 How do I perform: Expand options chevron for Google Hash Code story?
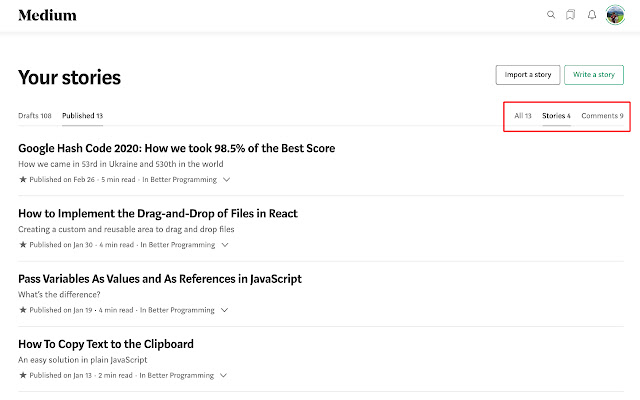[x=226, y=180]
